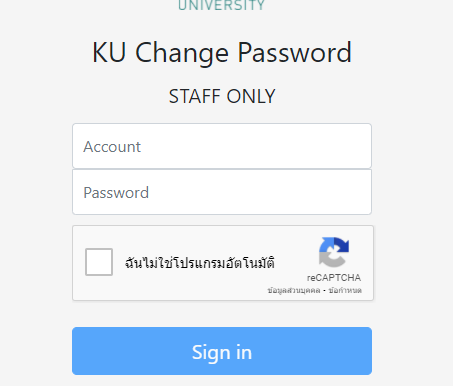
Task: Click the KU Change Password heading
Action: [222, 53]
